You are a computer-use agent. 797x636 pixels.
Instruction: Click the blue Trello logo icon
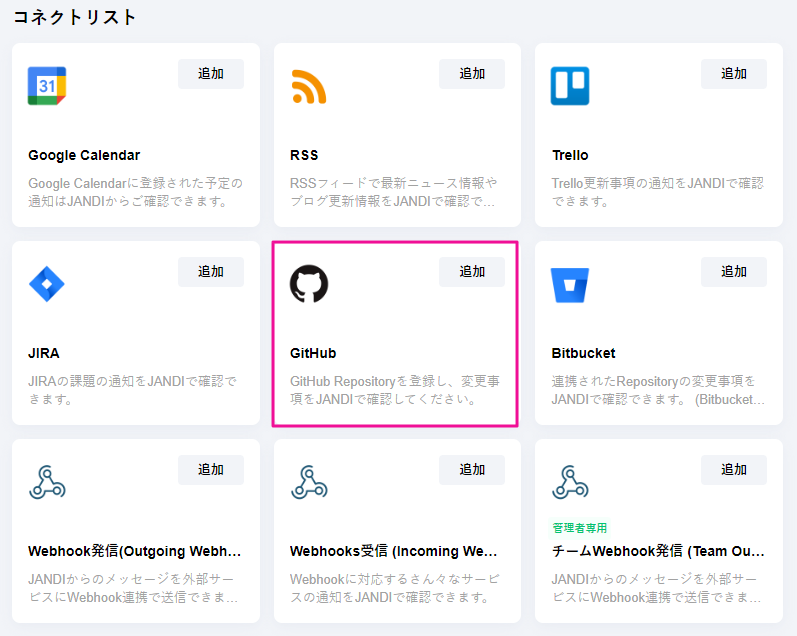tap(570, 86)
